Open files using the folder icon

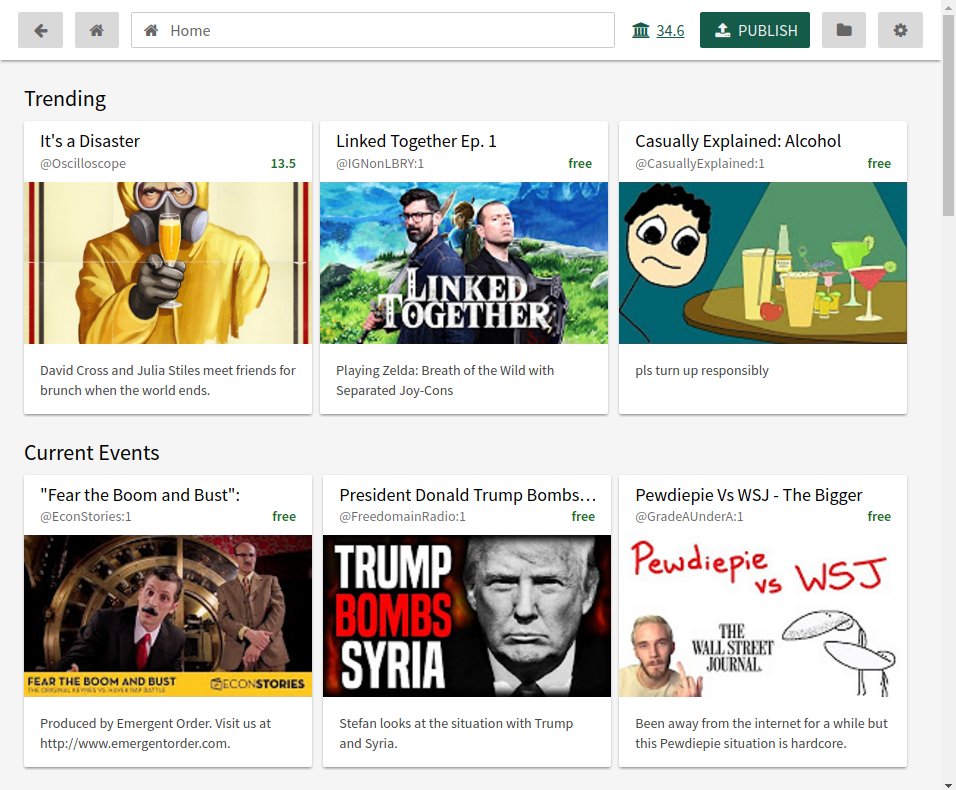coord(843,30)
